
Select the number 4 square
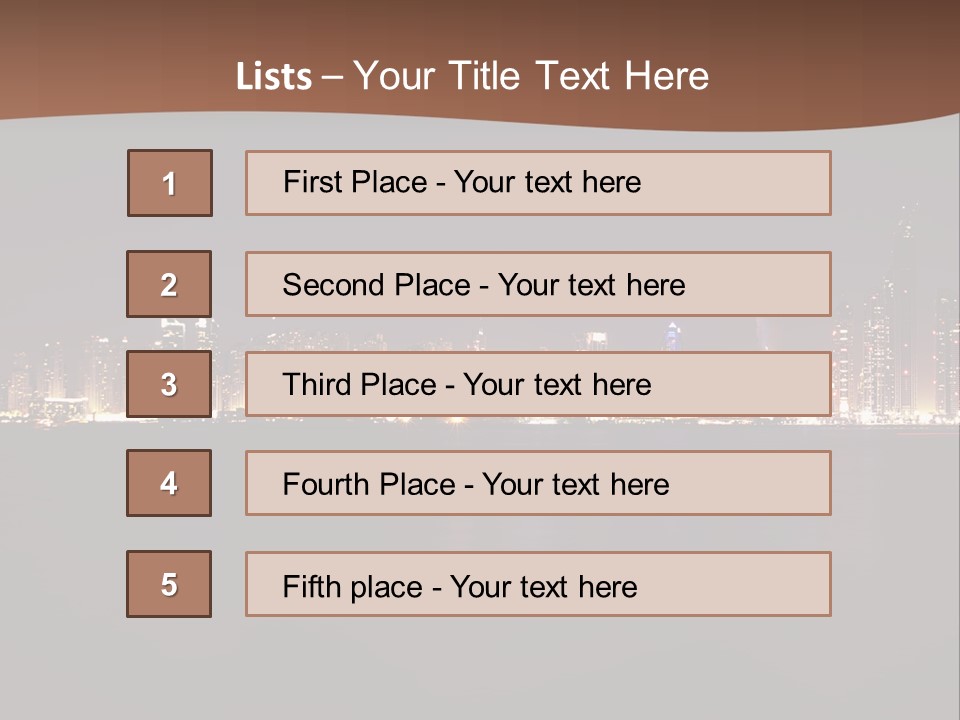pyautogui.click(x=169, y=483)
